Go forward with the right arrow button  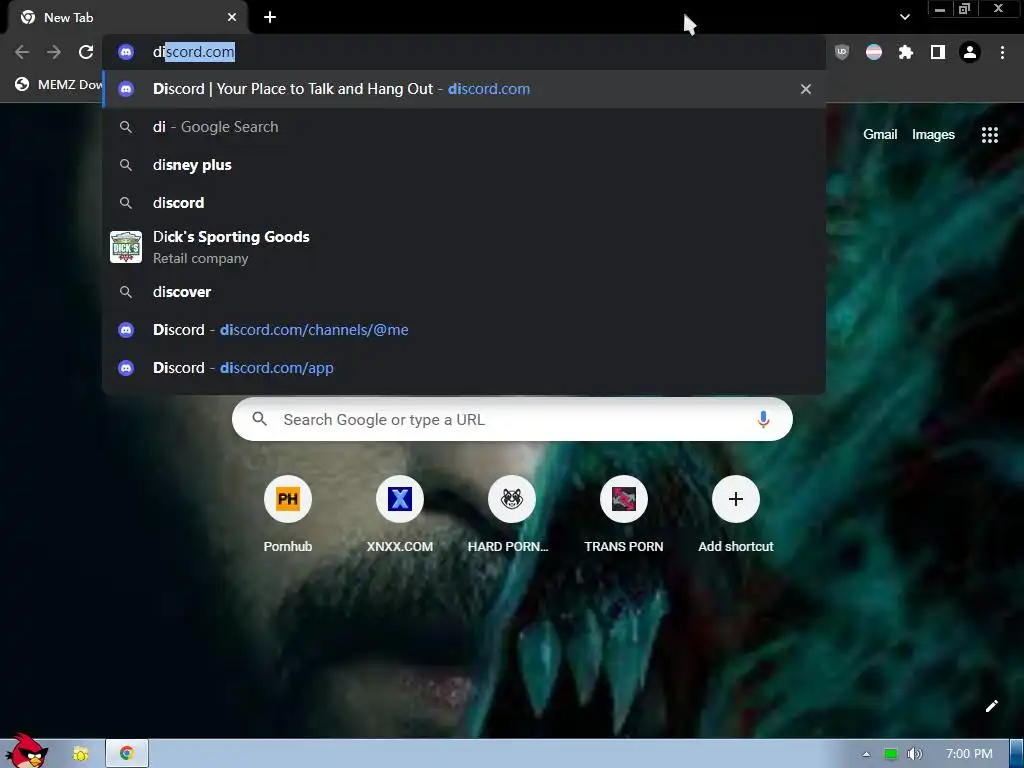(54, 52)
